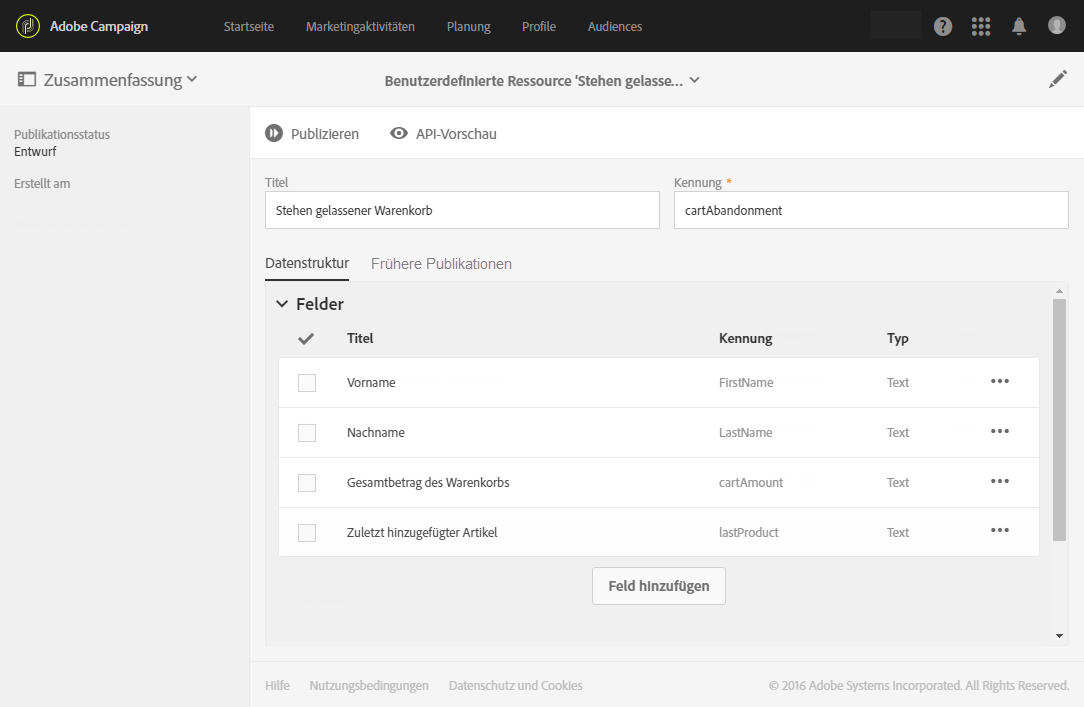Check the Gesamtbetrag des Warenkorbs checkbox
The image size is (1084, 707).
tap(307, 483)
